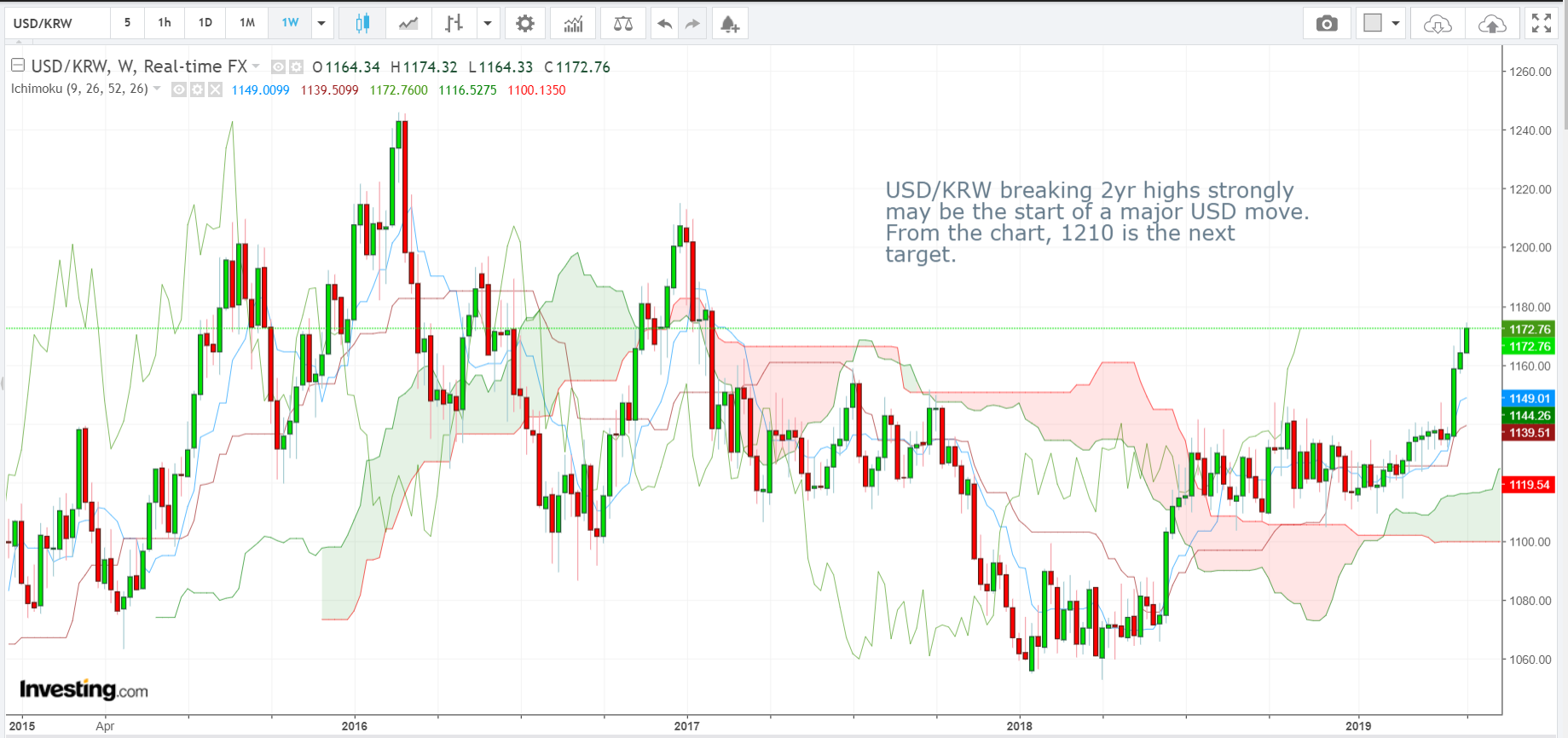Click the Ichimoku value 1100.1350

pos(536,89)
